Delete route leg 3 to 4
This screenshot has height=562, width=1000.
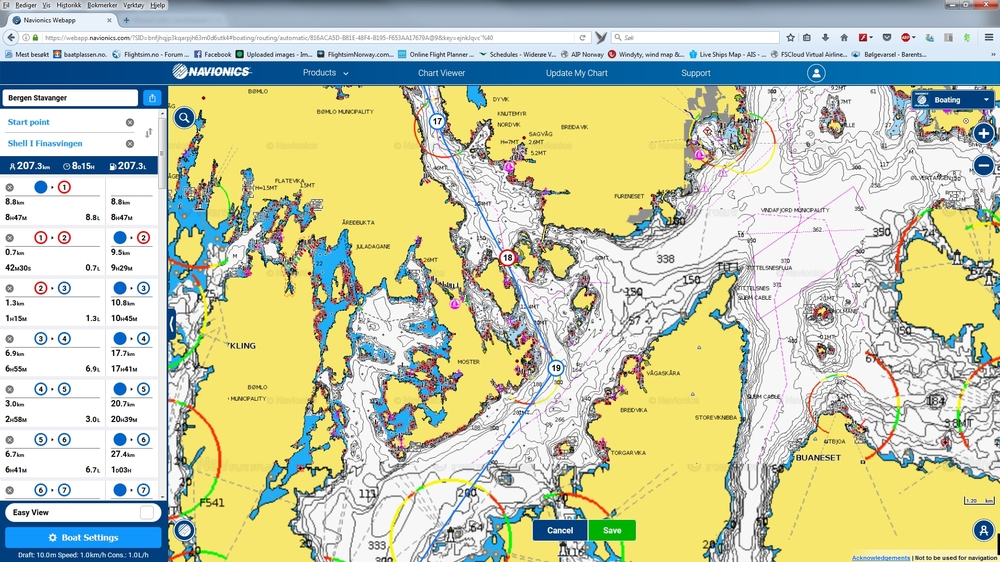point(10,339)
